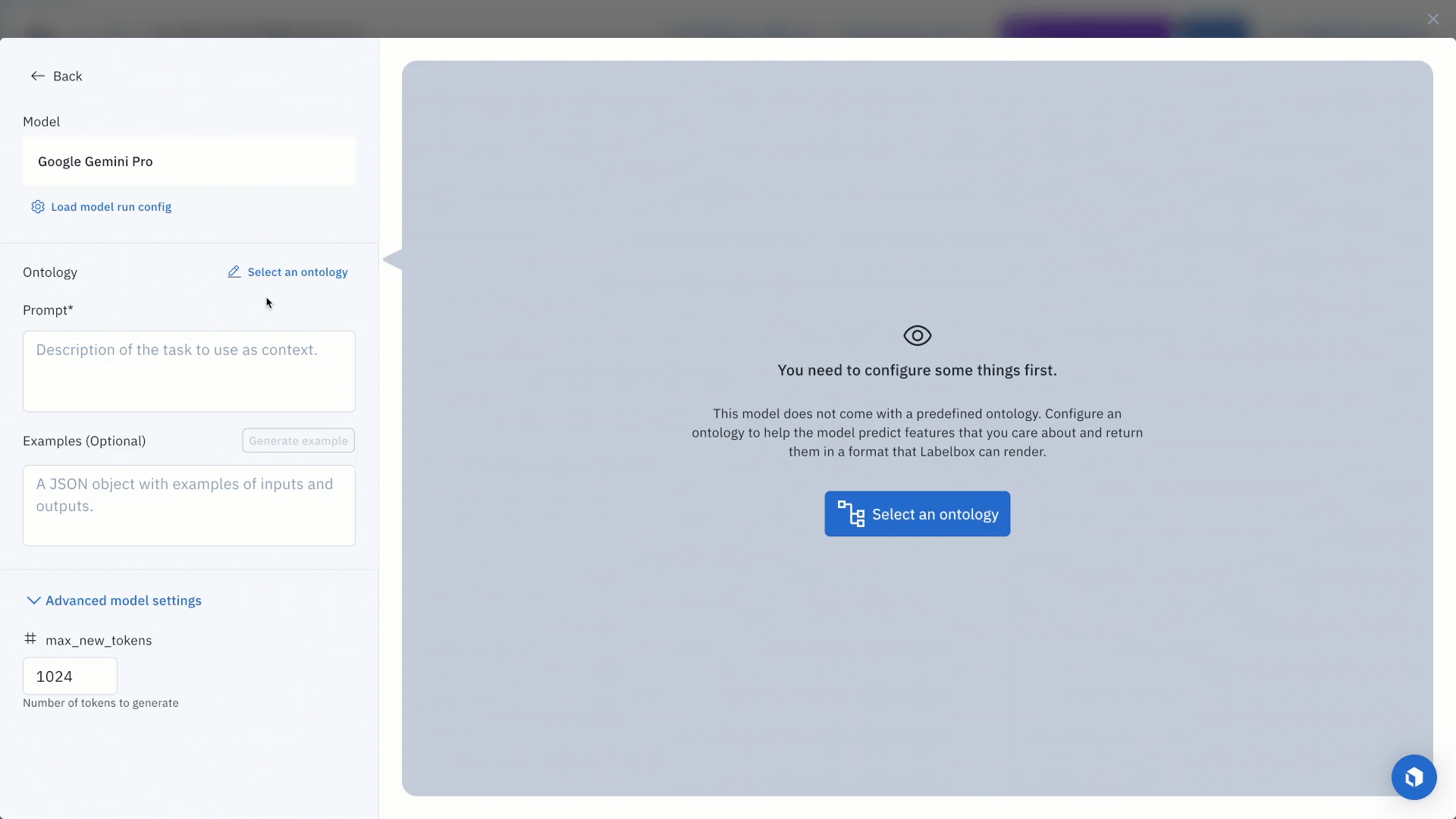The height and width of the screenshot is (819, 1456).
Task: Collapse the preview panel side arrow
Action: pyautogui.click(x=392, y=259)
